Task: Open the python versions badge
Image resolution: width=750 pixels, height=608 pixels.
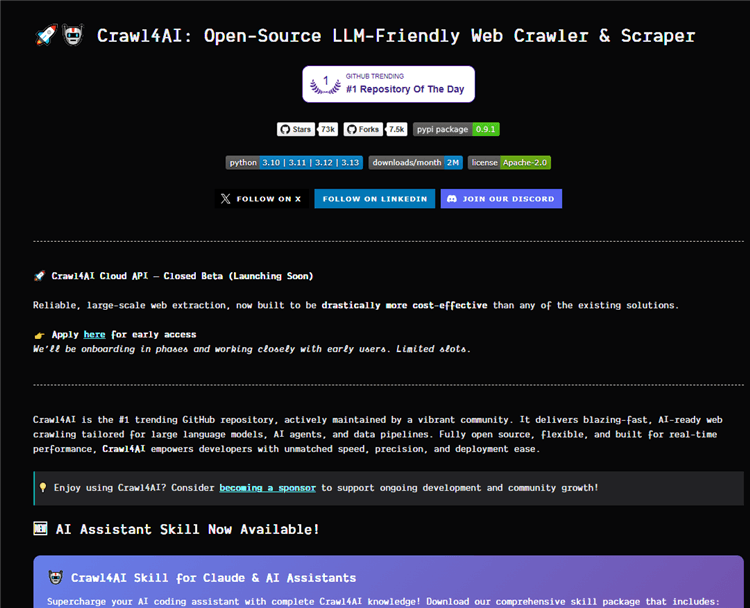Action: click(x=294, y=163)
